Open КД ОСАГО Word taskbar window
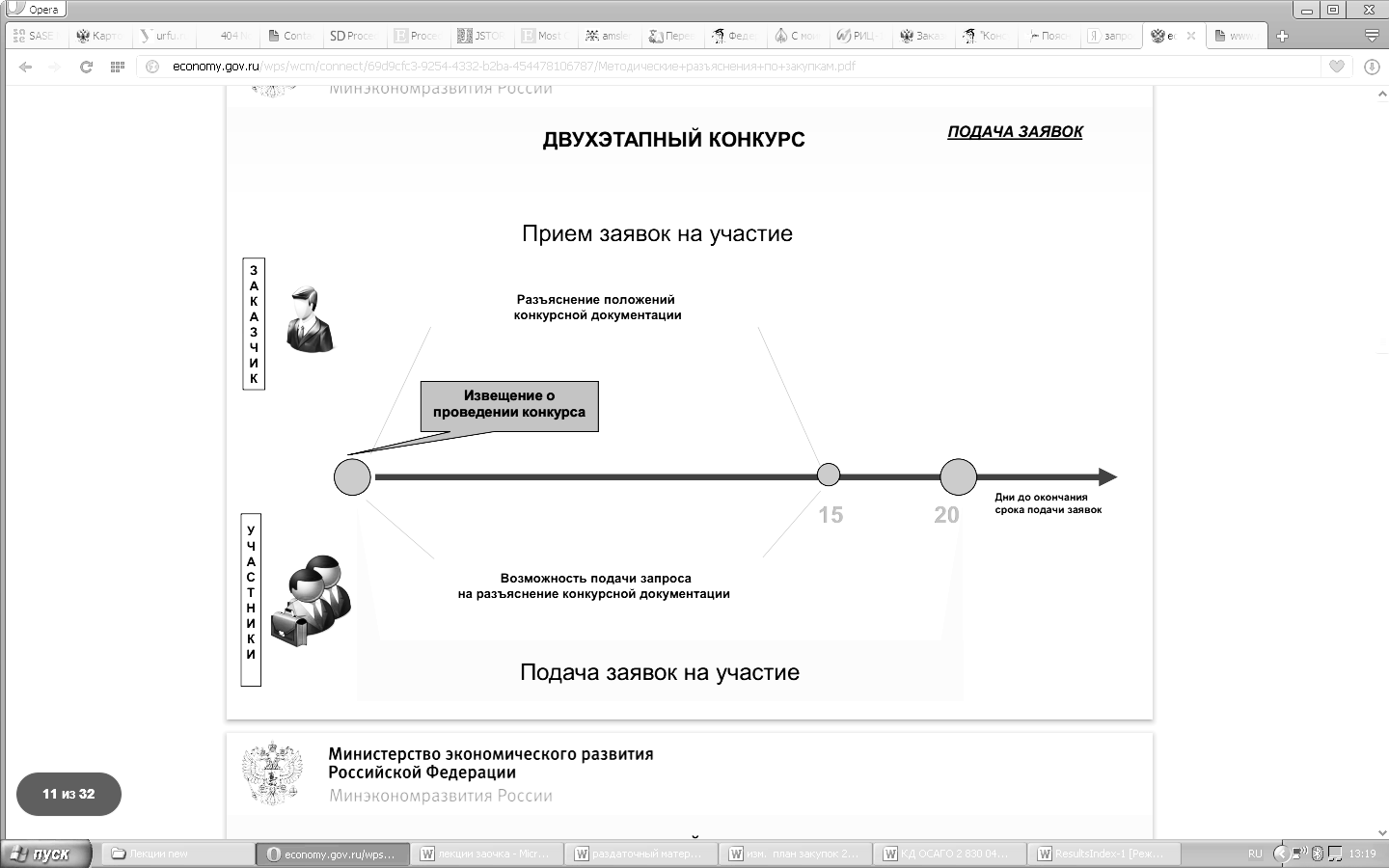Screen dimensions: 1389x868 point(950,854)
